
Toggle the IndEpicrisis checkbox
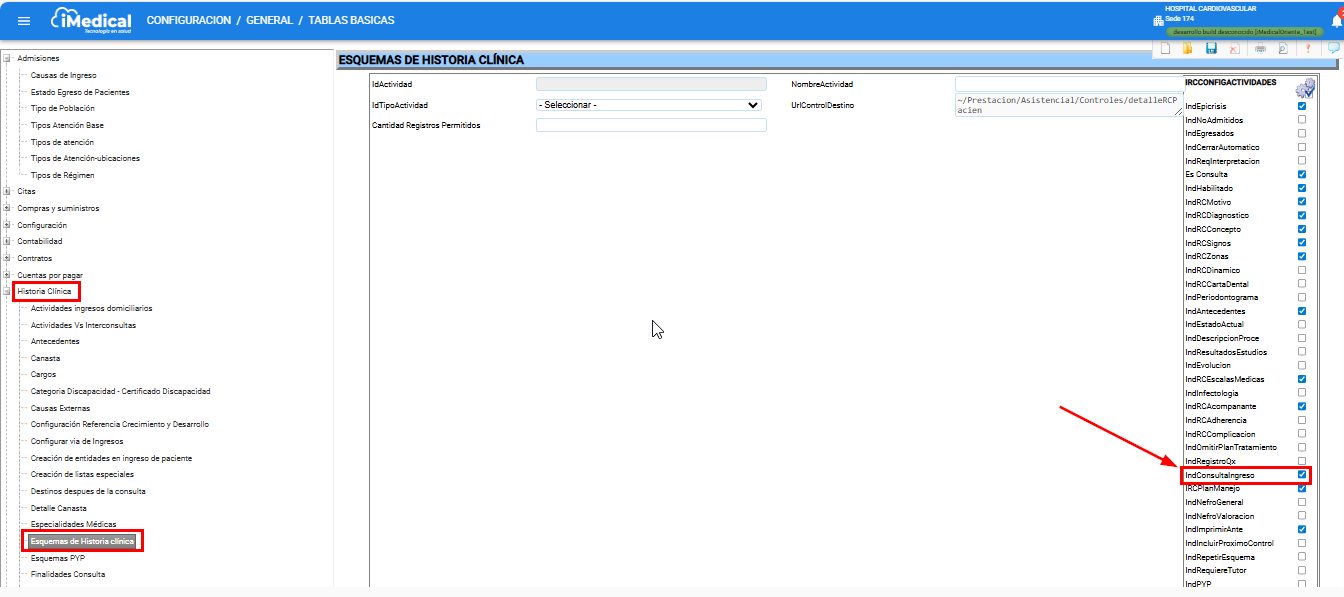pos(1301,106)
